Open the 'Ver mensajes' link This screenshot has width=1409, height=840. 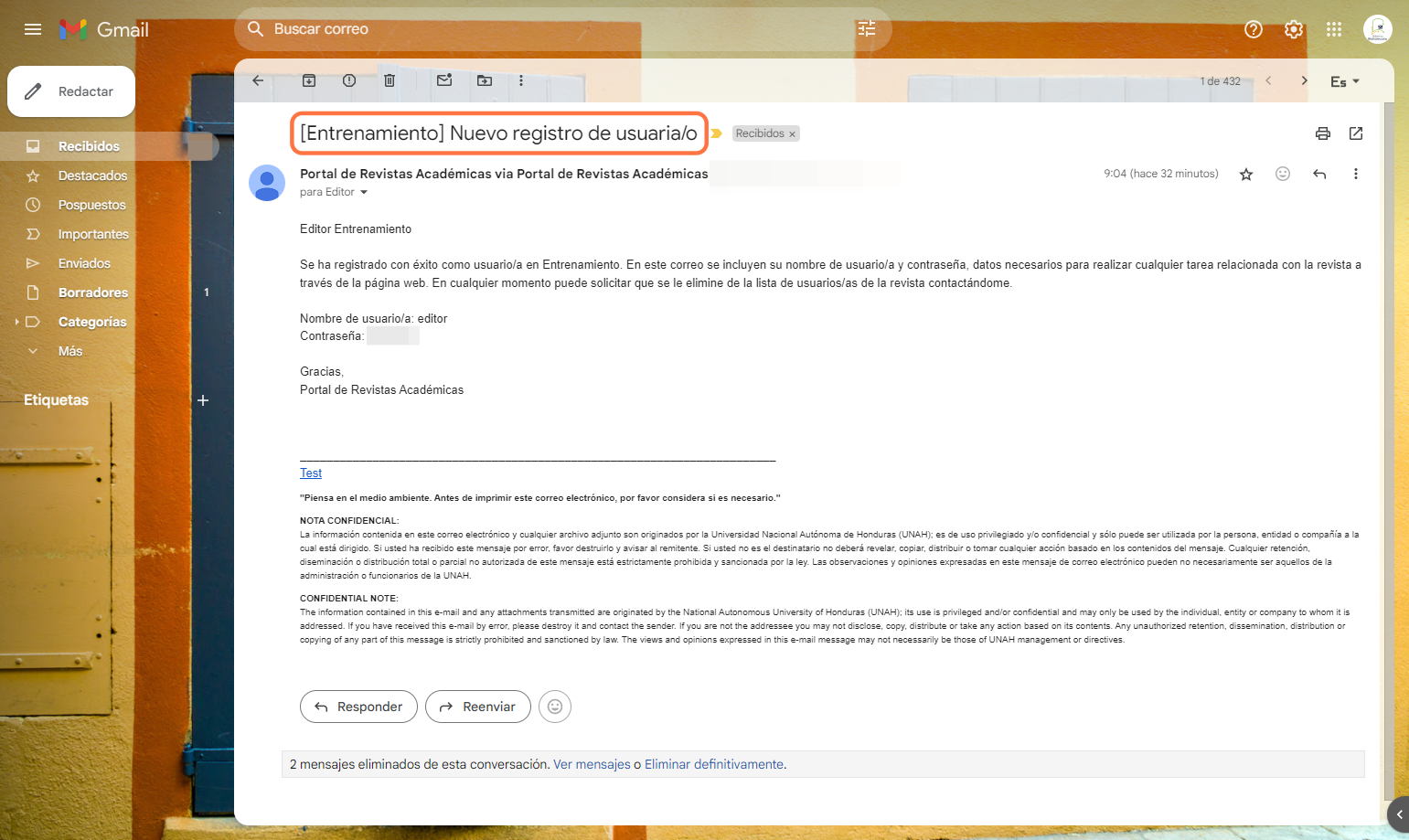pos(592,764)
